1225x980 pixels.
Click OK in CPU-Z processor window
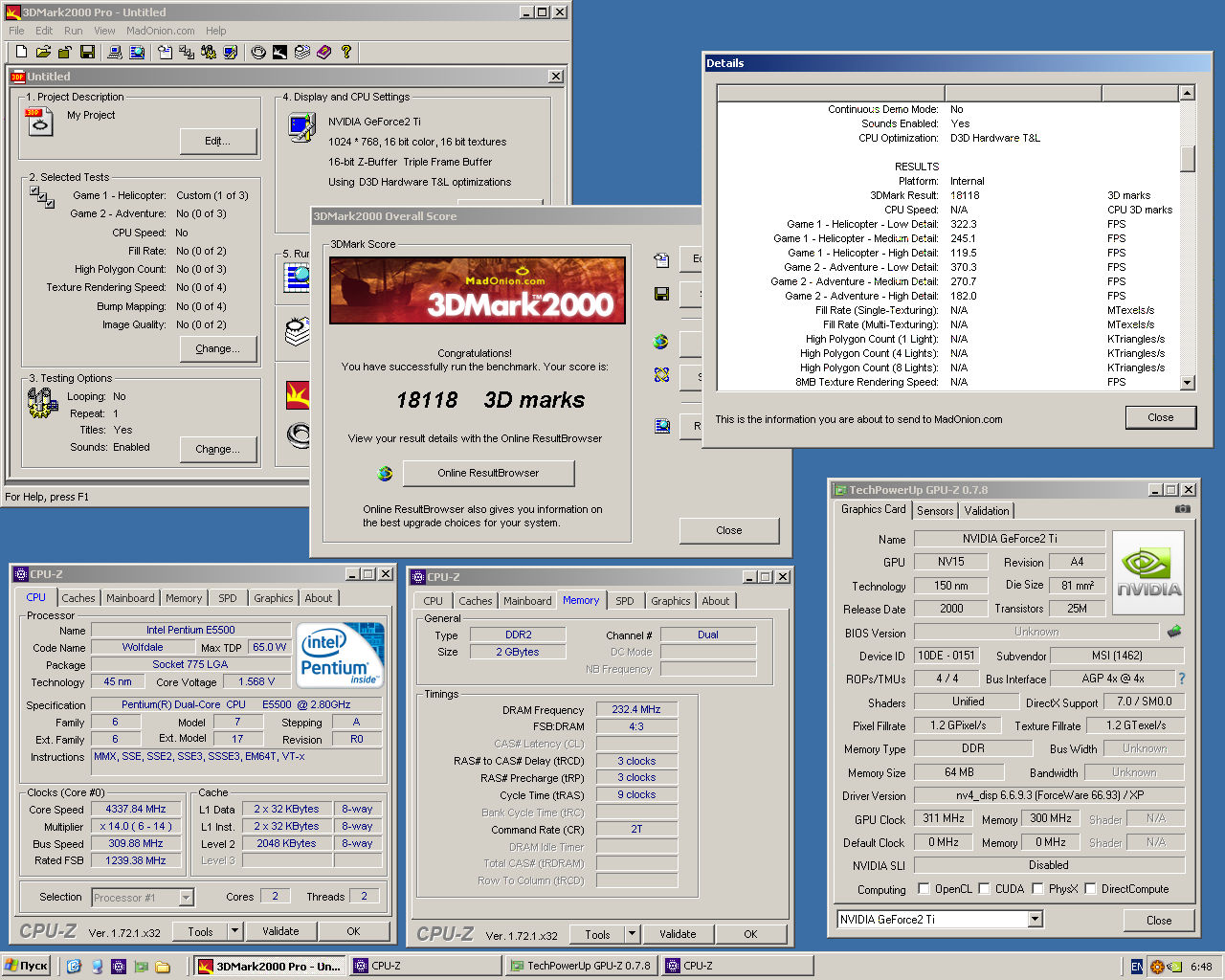pos(353,931)
